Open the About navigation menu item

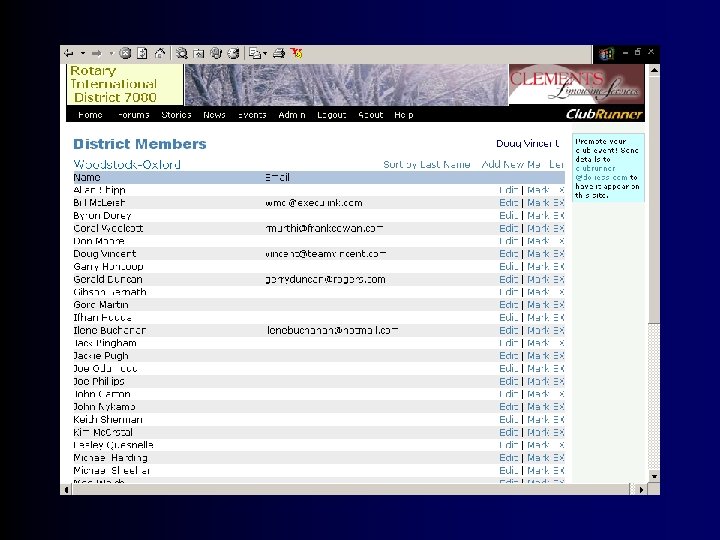(371, 115)
